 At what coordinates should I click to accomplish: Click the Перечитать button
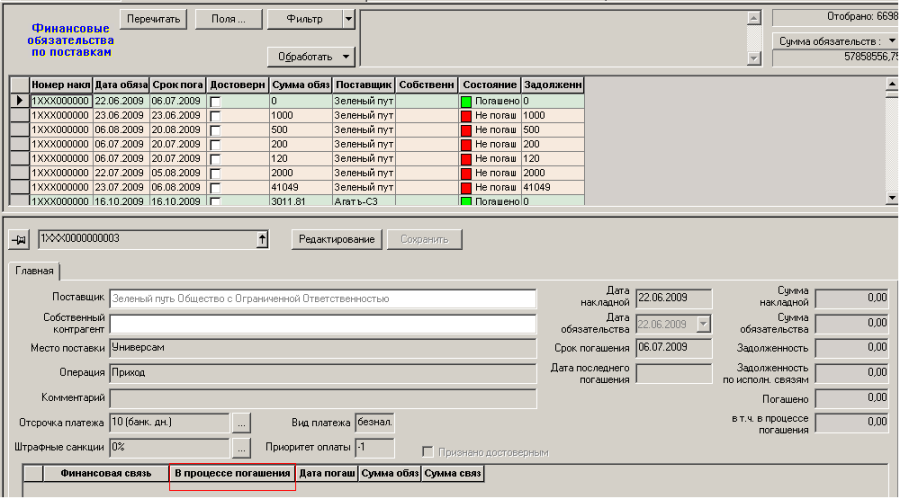click(153, 19)
